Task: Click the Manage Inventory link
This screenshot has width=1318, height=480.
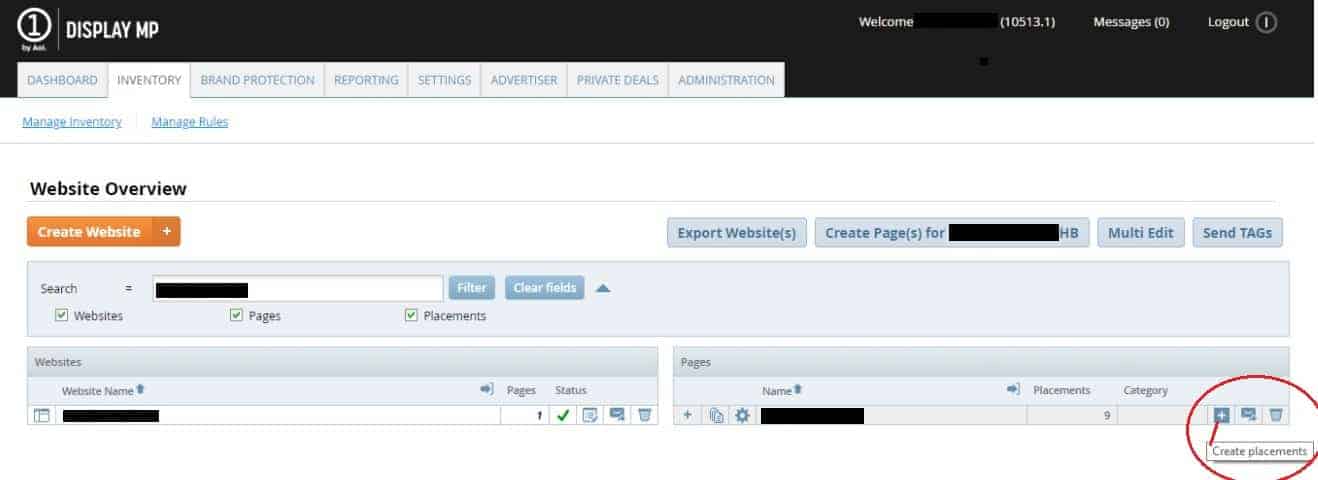Action: pos(72,122)
